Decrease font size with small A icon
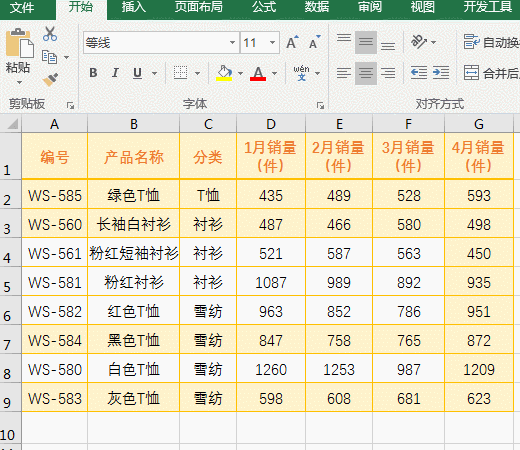This screenshot has width=520, height=450. pos(314,42)
